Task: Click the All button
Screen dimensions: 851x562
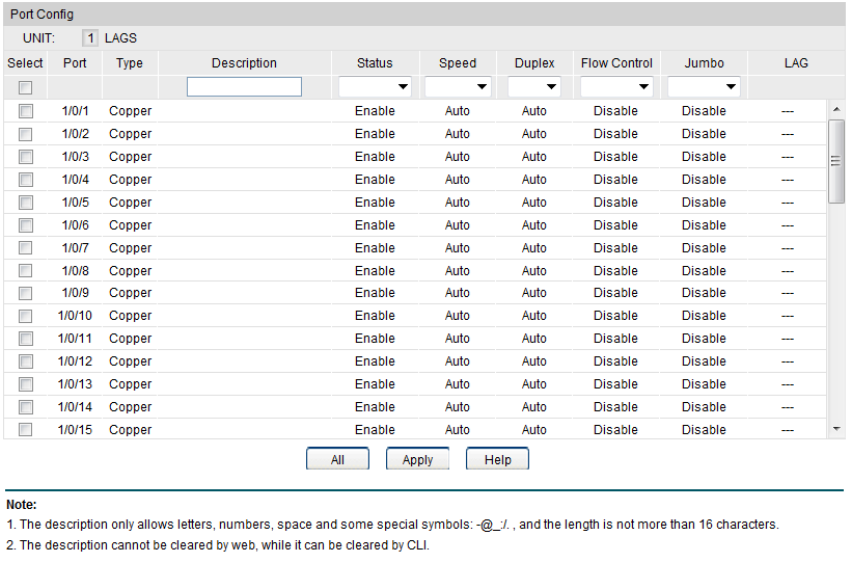Action: click(337, 460)
